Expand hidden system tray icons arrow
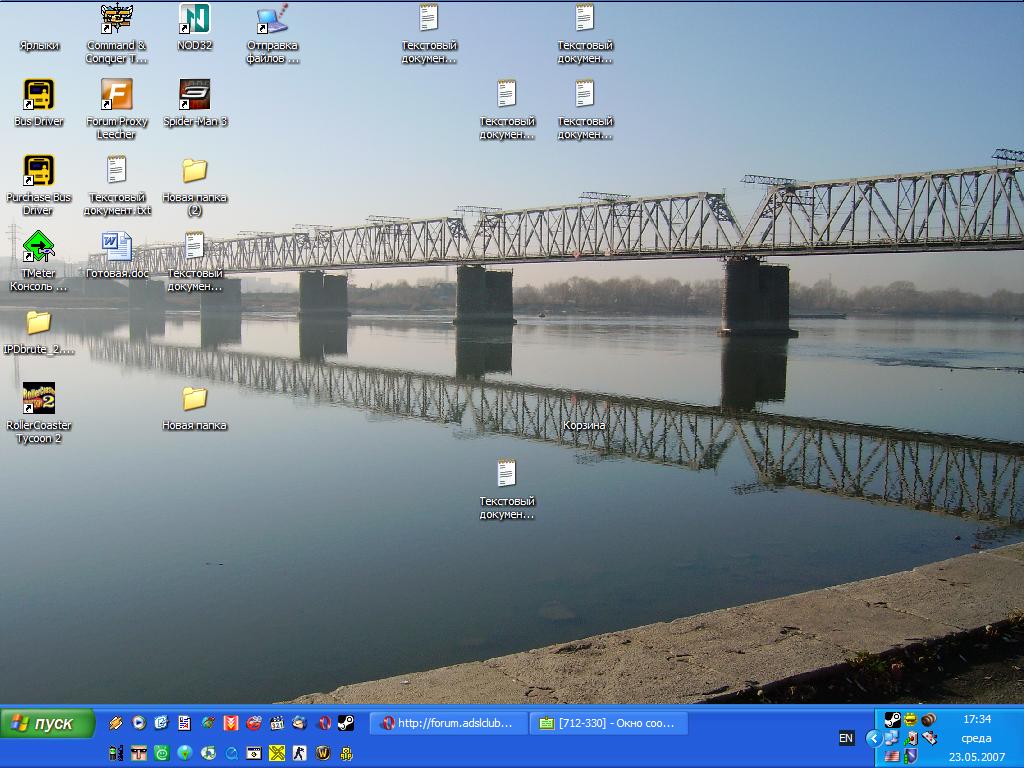Viewport: 1024px width, 768px height. [873, 738]
